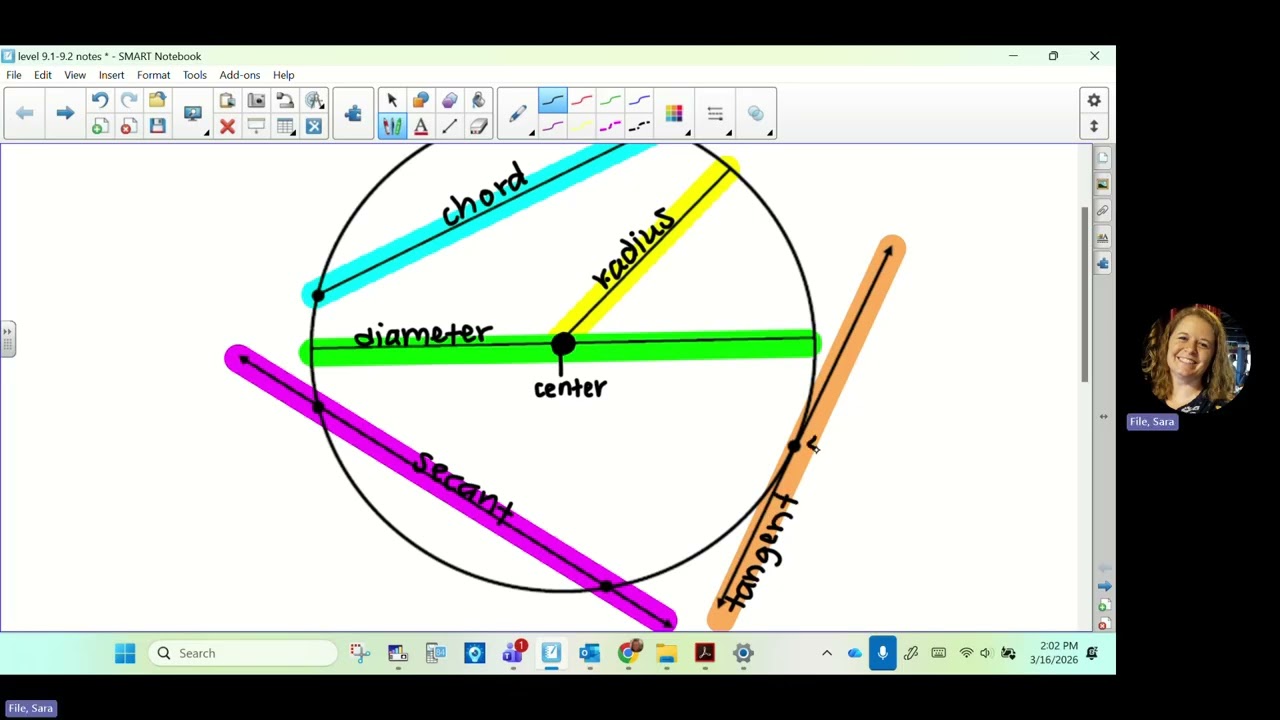Click the Windows Start button
1280x720 pixels.
coord(125,653)
